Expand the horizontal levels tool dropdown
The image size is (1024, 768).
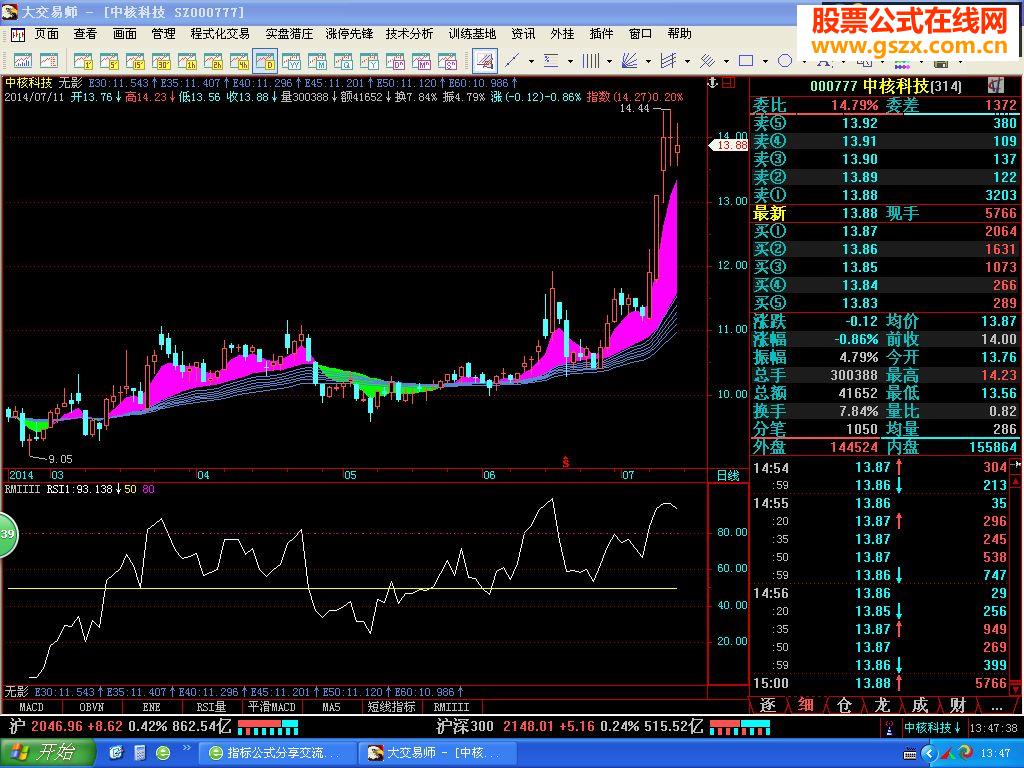pos(570,61)
